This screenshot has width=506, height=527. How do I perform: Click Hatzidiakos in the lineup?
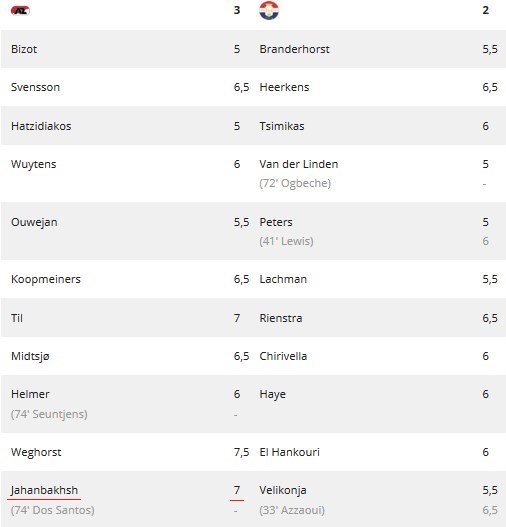(41, 126)
